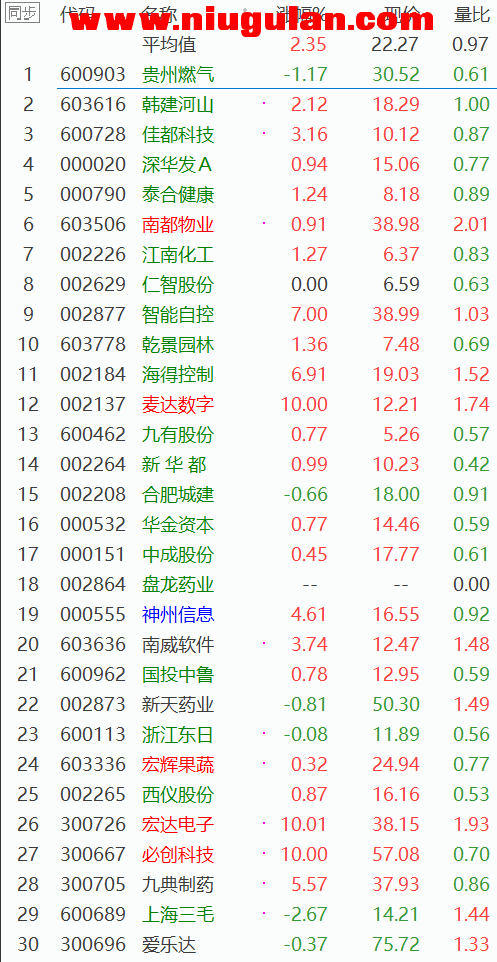This screenshot has height=962, width=497.
Task: Click 上海三毛 stock name
Action: [x=178, y=915]
